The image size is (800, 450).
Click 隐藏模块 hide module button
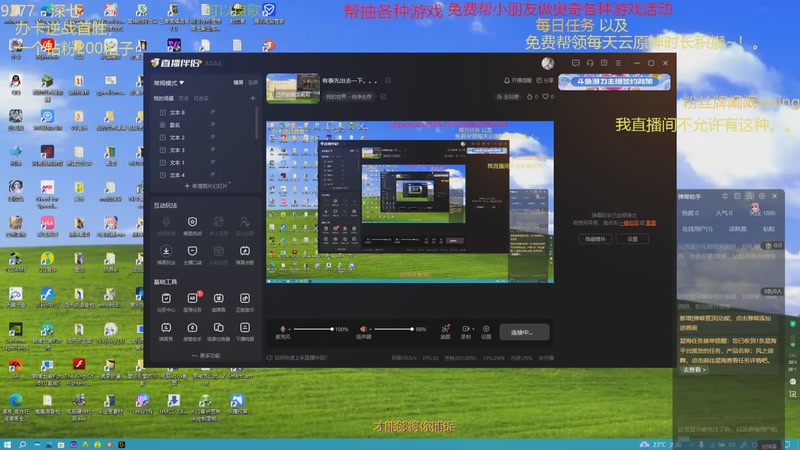click(595, 239)
